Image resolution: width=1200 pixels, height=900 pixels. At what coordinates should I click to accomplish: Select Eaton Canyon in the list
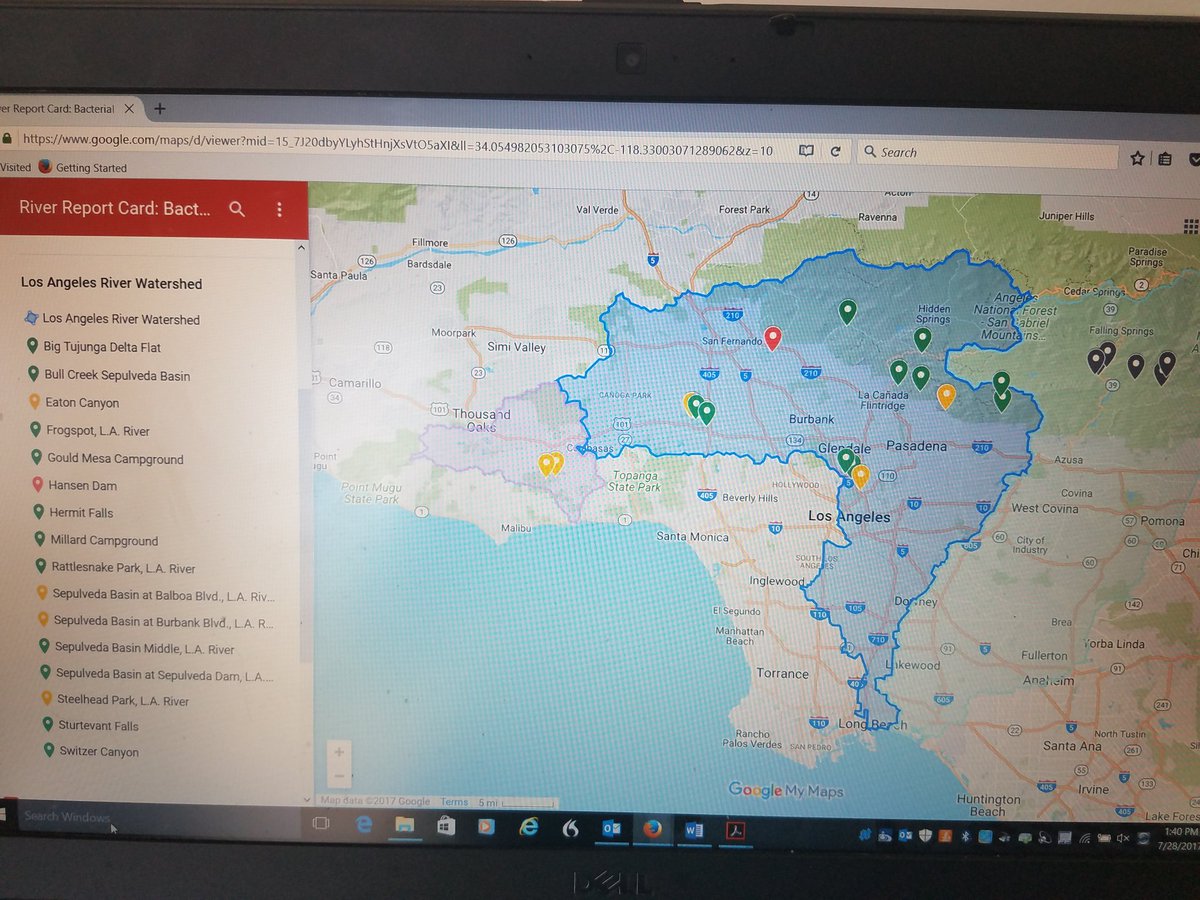point(73,403)
